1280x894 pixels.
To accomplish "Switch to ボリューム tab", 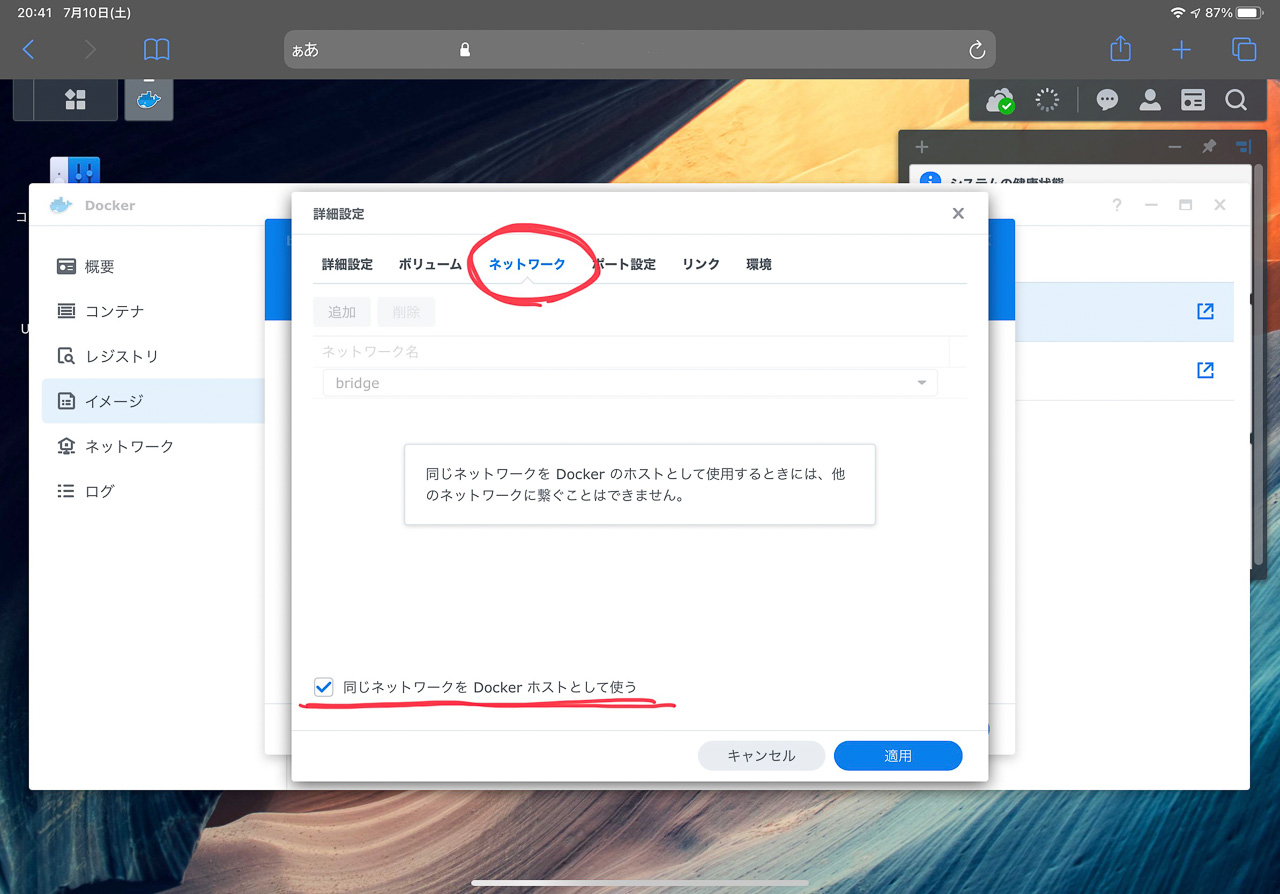I will 430,264.
